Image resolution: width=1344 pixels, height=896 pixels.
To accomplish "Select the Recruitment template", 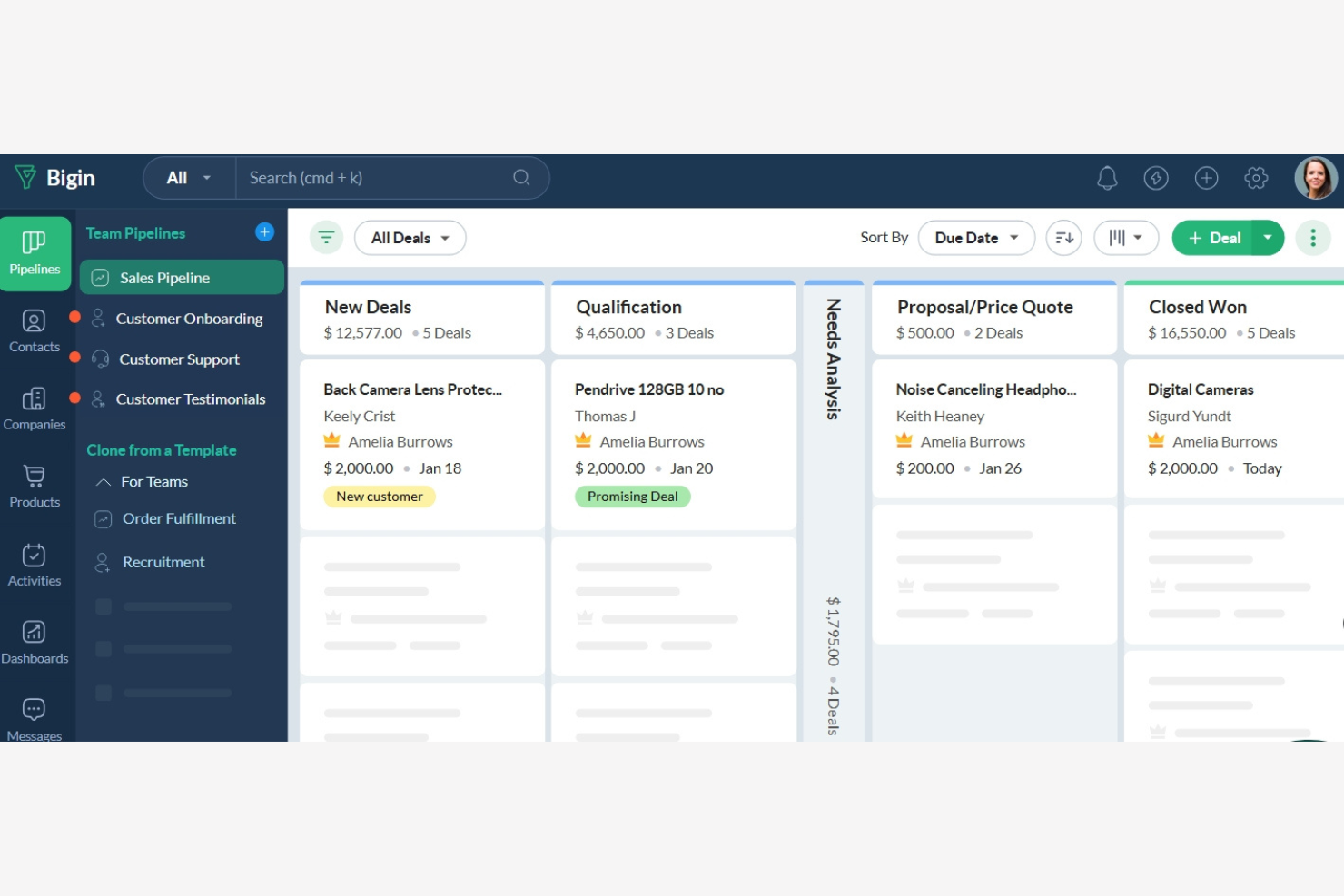I will [x=163, y=562].
